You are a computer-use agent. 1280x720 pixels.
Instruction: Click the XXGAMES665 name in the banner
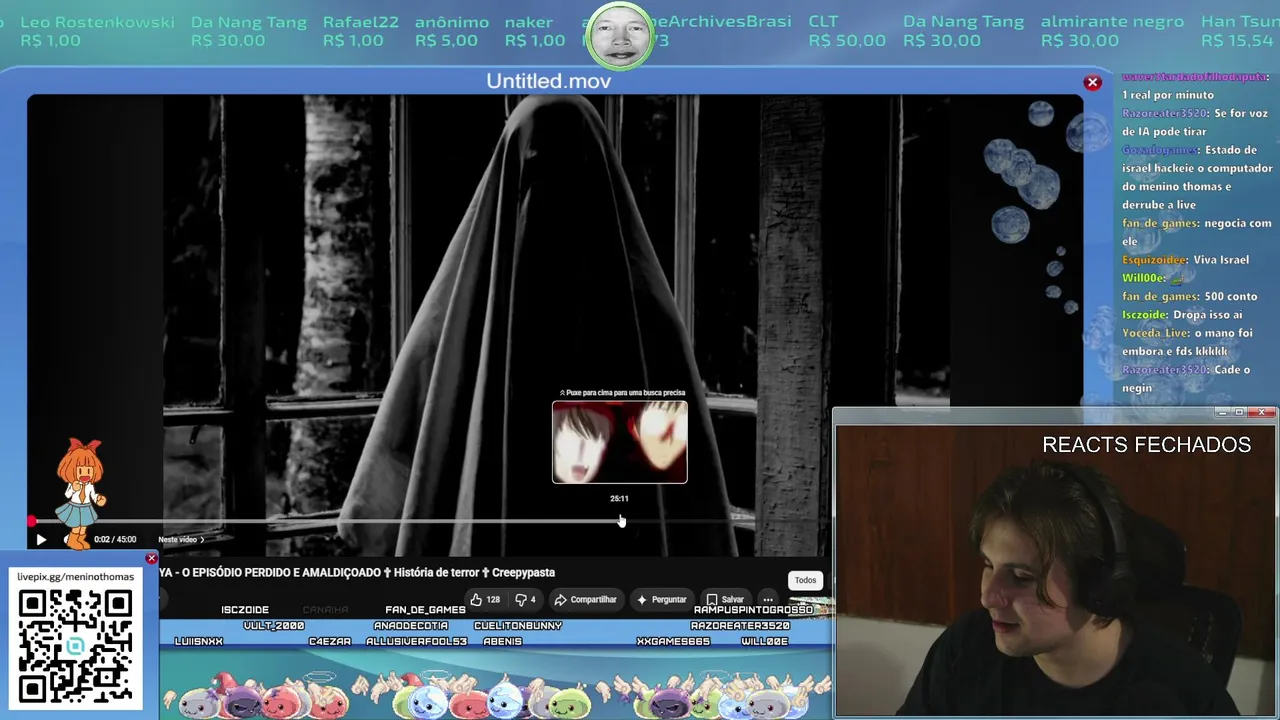(673, 642)
